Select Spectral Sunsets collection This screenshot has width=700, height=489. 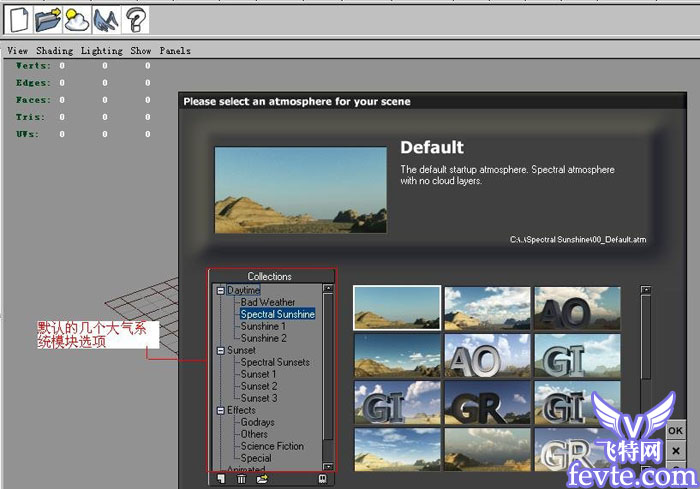[275, 362]
